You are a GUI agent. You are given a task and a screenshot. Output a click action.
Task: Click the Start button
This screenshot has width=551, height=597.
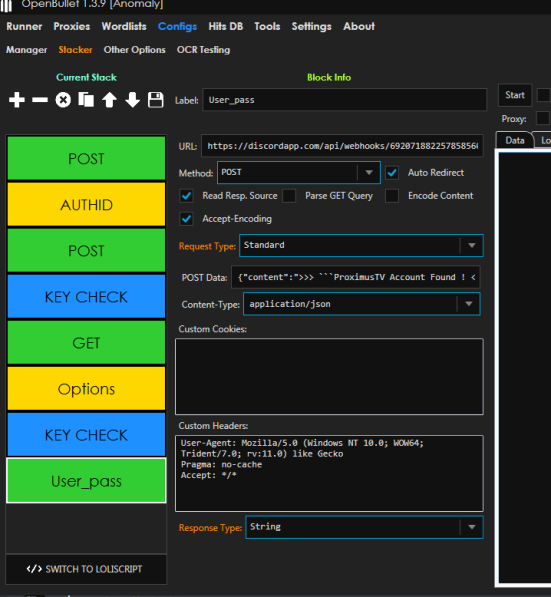click(515, 95)
